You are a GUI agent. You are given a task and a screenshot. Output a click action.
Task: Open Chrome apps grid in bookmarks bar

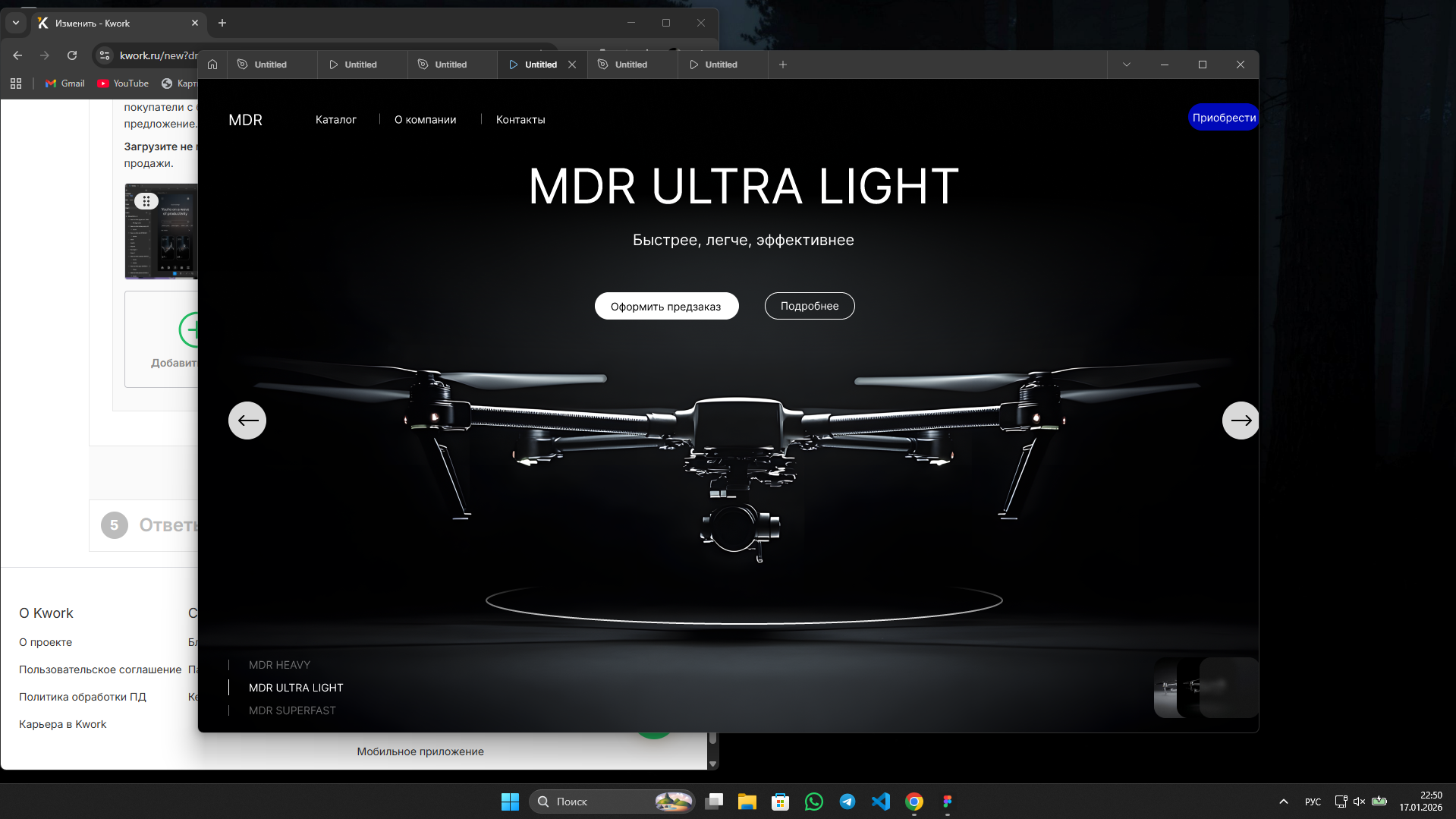pos(16,83)
